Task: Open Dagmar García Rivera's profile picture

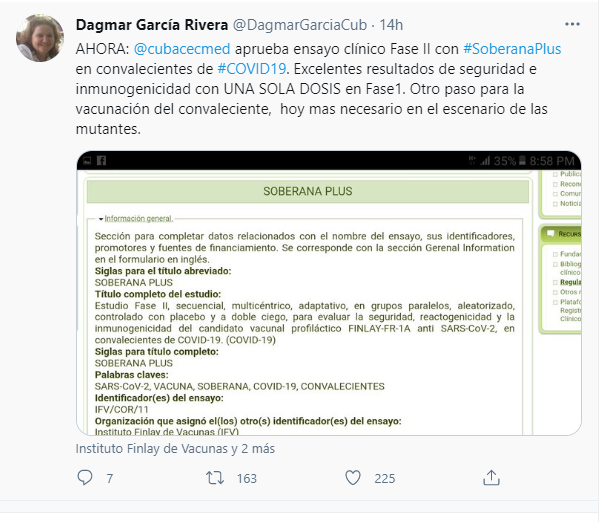Action: [40, 38]
